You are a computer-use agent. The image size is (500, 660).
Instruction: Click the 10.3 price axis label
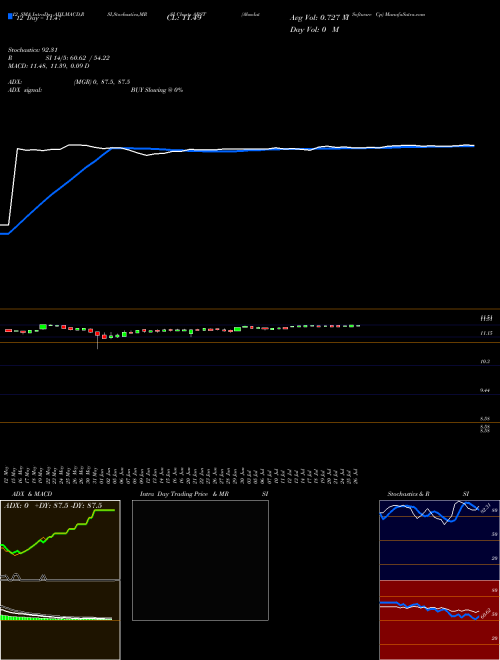point(485,362)
